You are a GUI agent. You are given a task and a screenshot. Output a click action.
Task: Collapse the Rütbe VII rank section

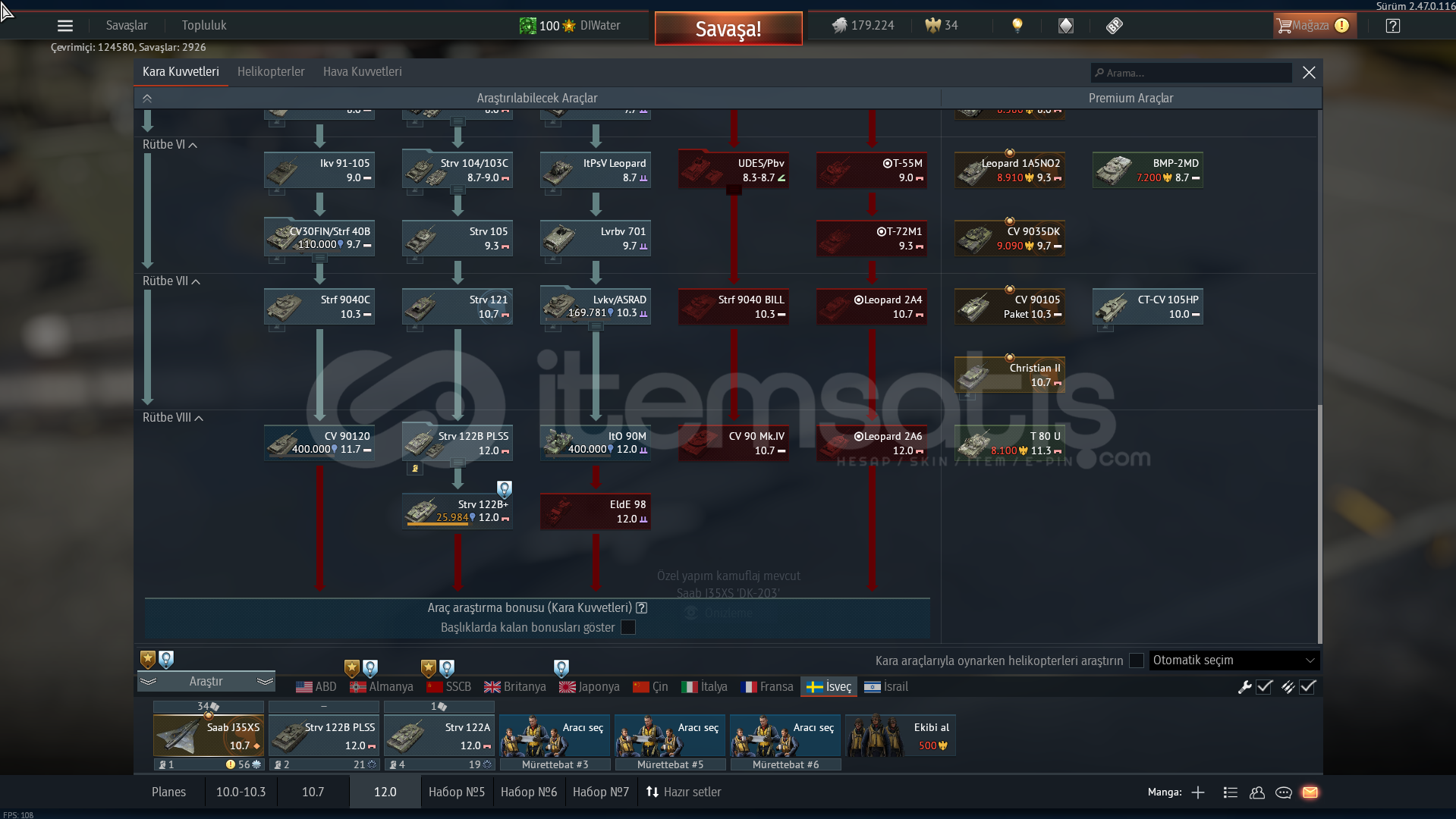[196, 281]
